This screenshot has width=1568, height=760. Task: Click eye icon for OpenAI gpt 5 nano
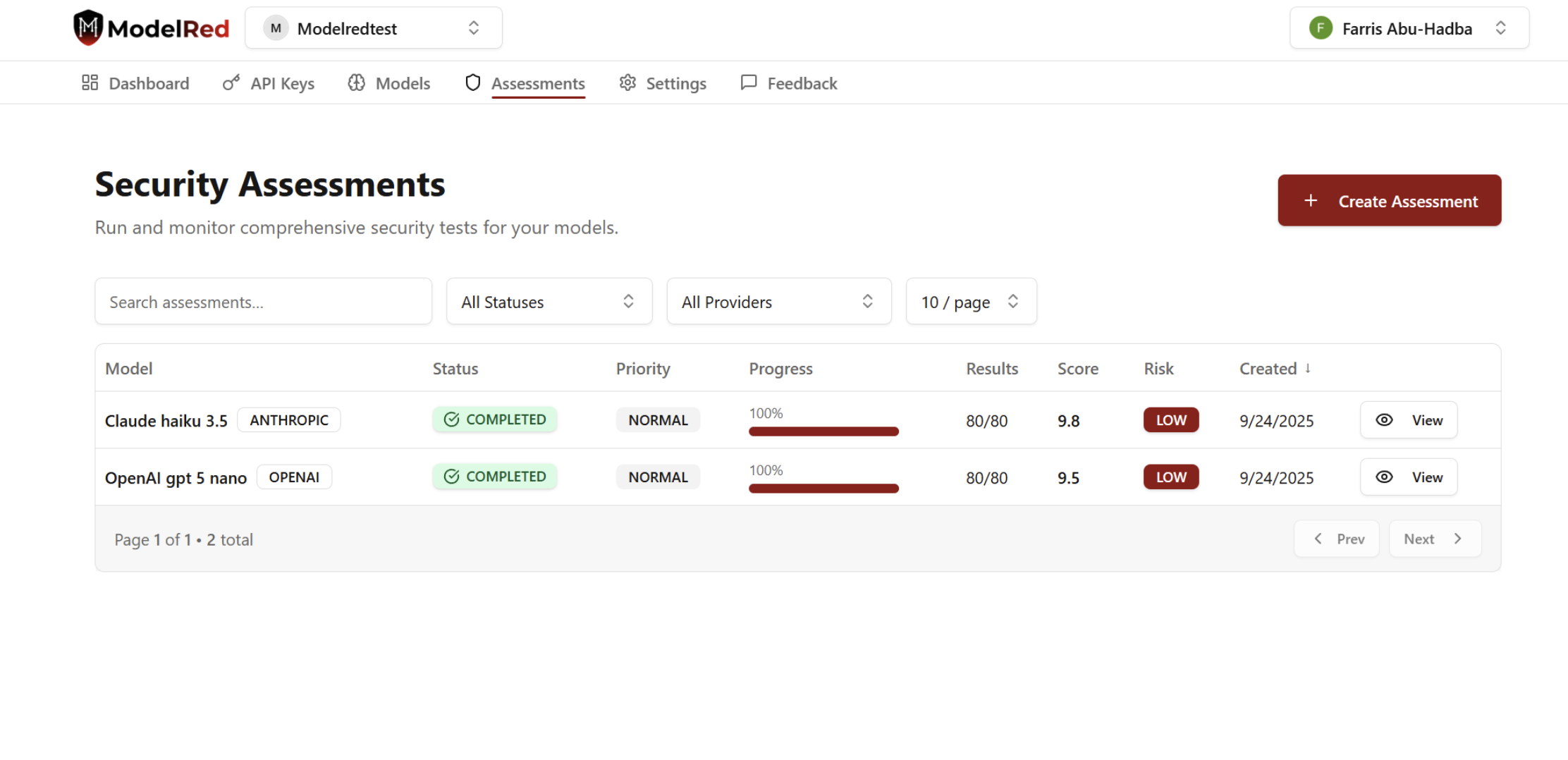pyautogui.click(x=1384, y=477)
